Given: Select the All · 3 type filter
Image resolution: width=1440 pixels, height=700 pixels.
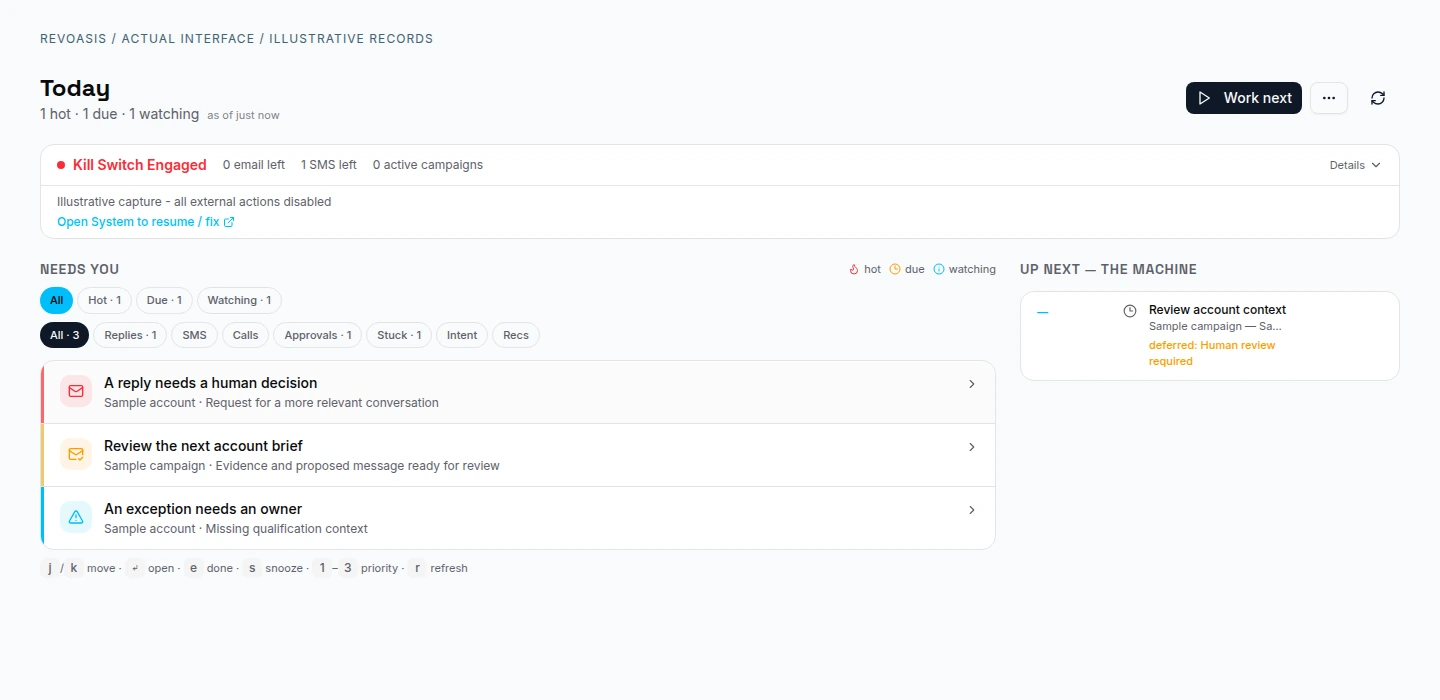Looking at the screenshot, I should point(65,335).
